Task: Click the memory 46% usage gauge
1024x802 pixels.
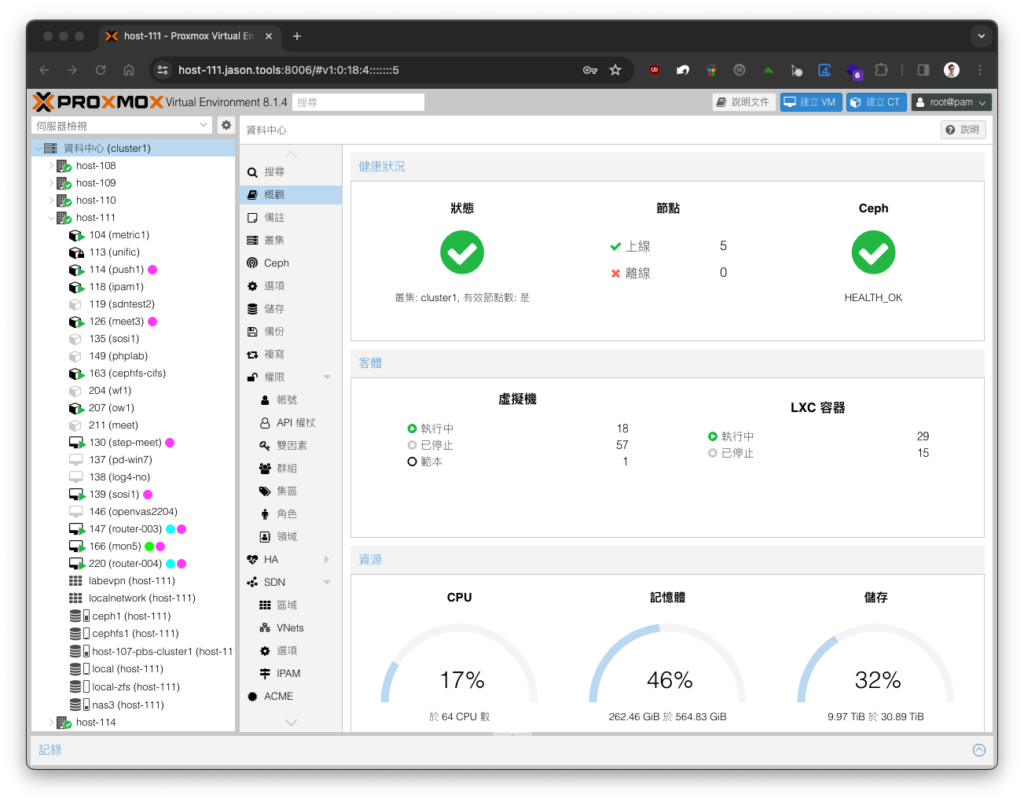Action: [x=667, y=666]
